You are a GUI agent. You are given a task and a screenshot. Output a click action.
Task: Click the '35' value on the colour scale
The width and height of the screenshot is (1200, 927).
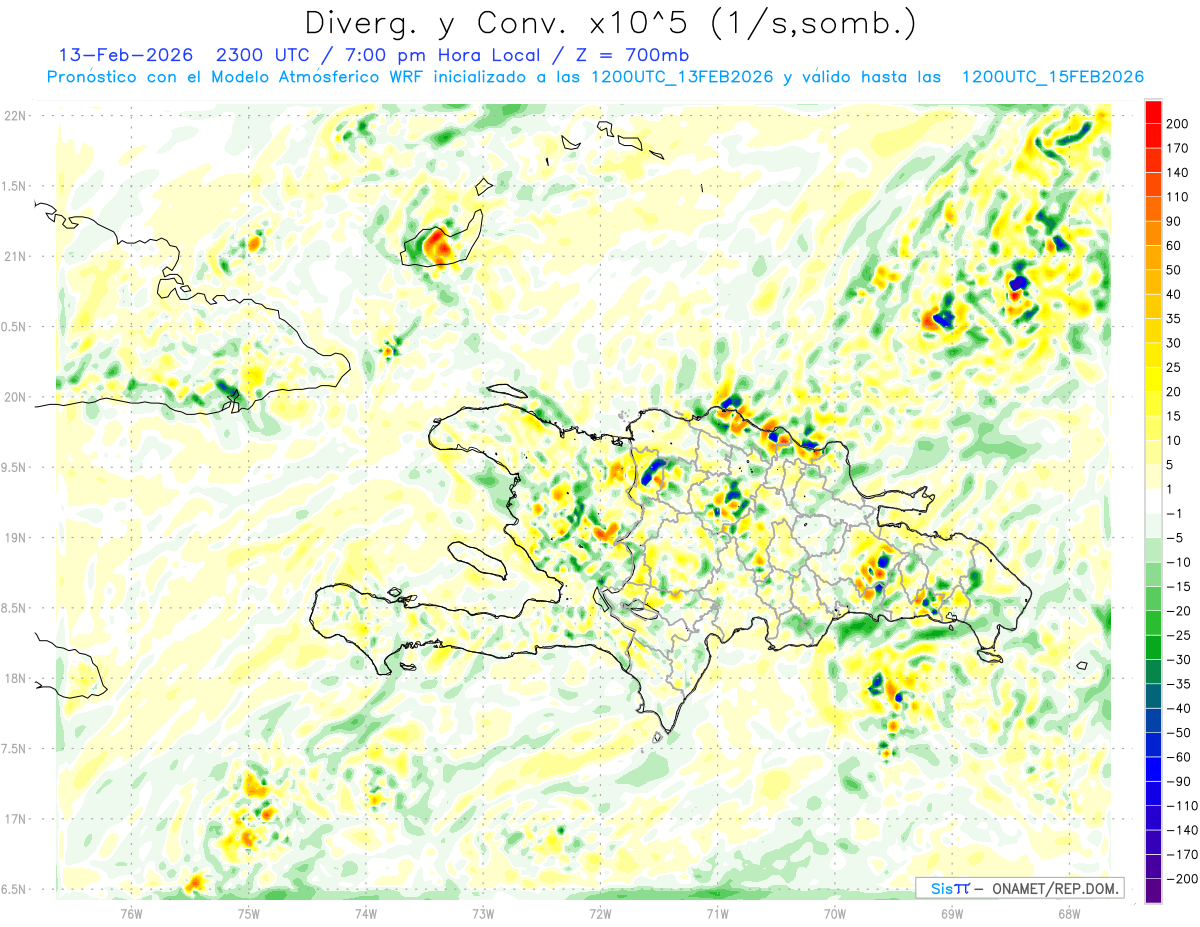pyautogui.click(x=1174, y=319)
